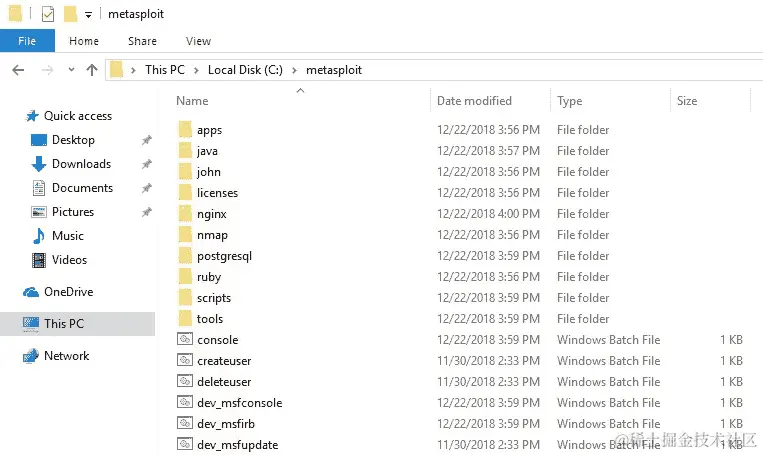The height and width of the screenshot is (455, 763).
Task: Select the nmap folder icon
Action: [185, 234]
